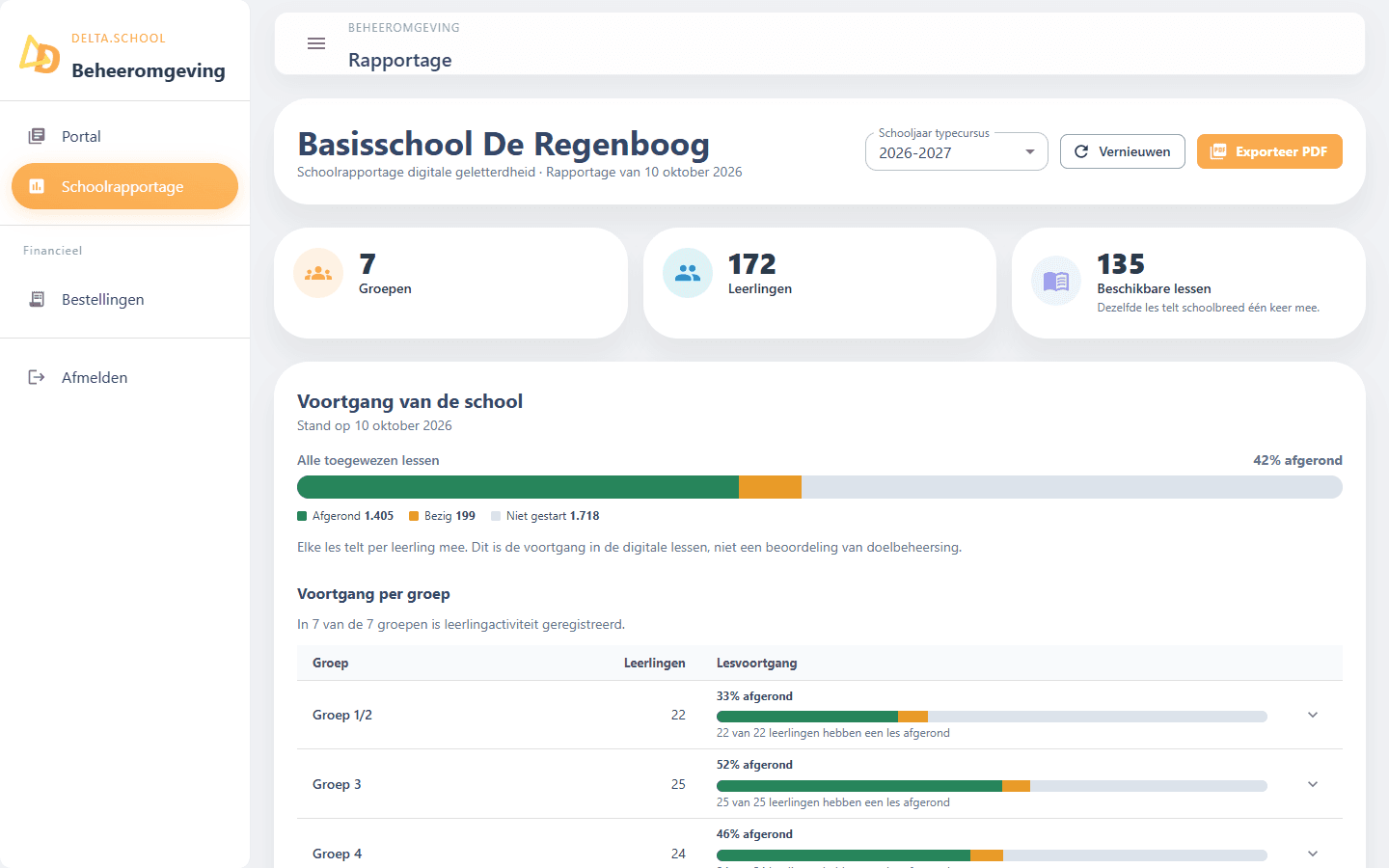Viewport: 1389px width, 868px height.
Task: Click the Groep 4 progress bar
Action: pos(992,855)
